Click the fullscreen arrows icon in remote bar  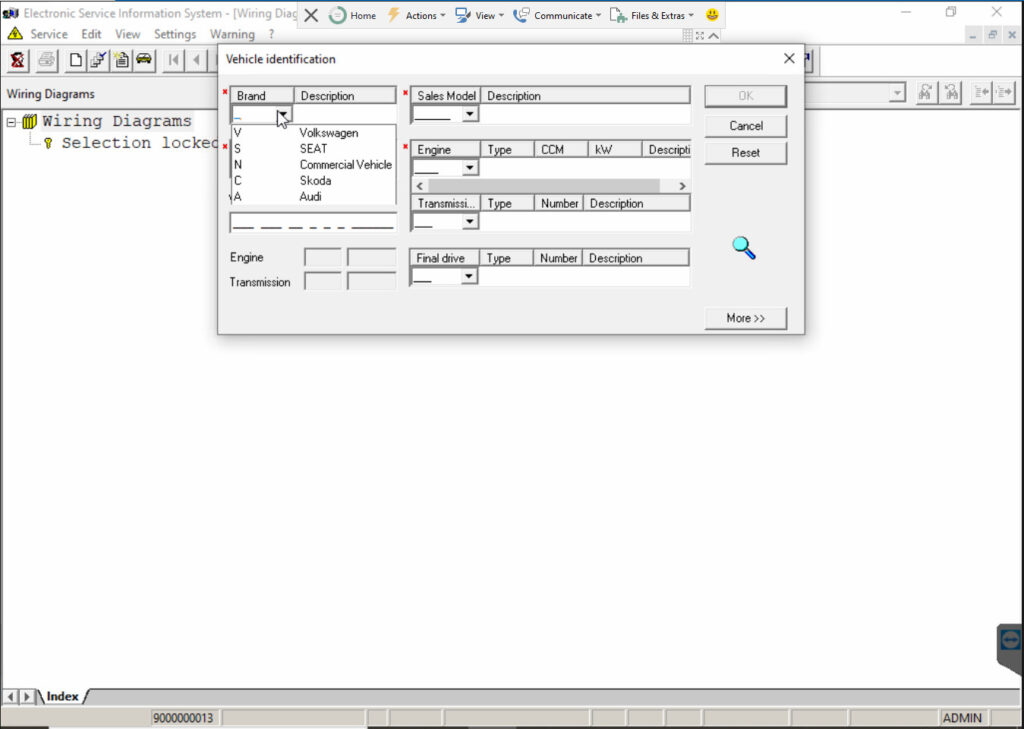[x=700, y=35]
